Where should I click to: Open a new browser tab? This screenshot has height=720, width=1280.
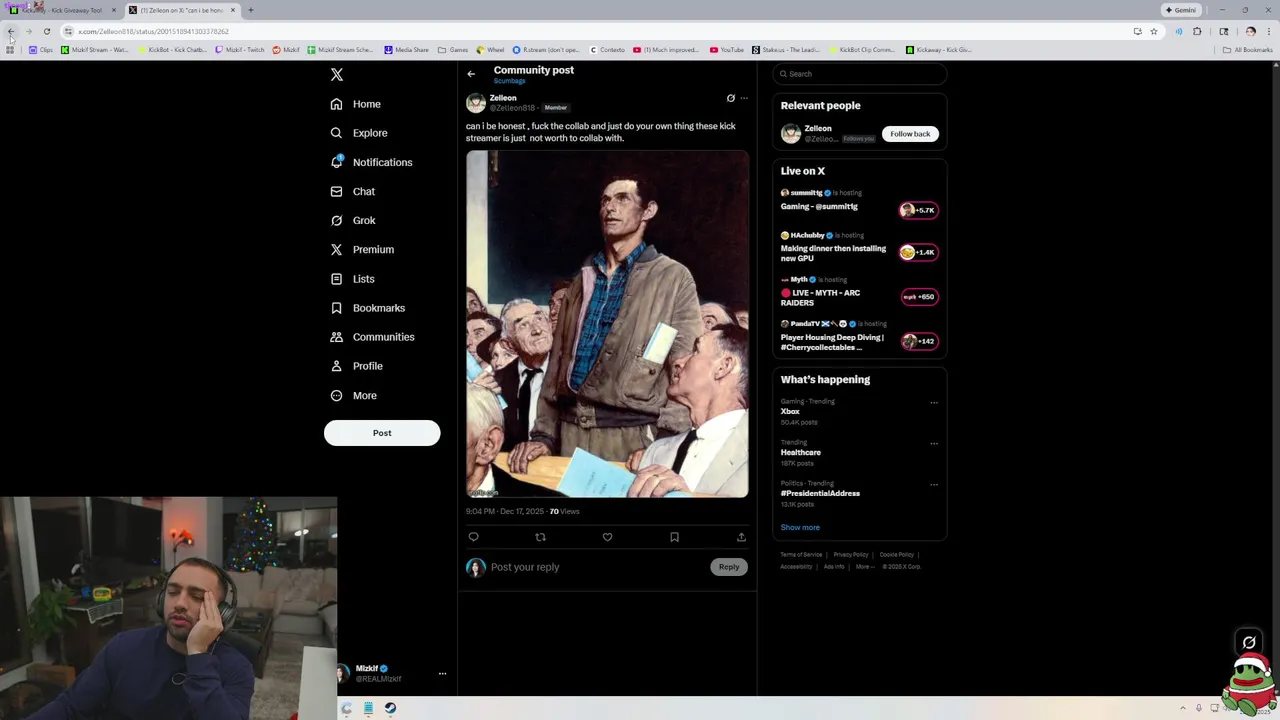coord(250,10)
